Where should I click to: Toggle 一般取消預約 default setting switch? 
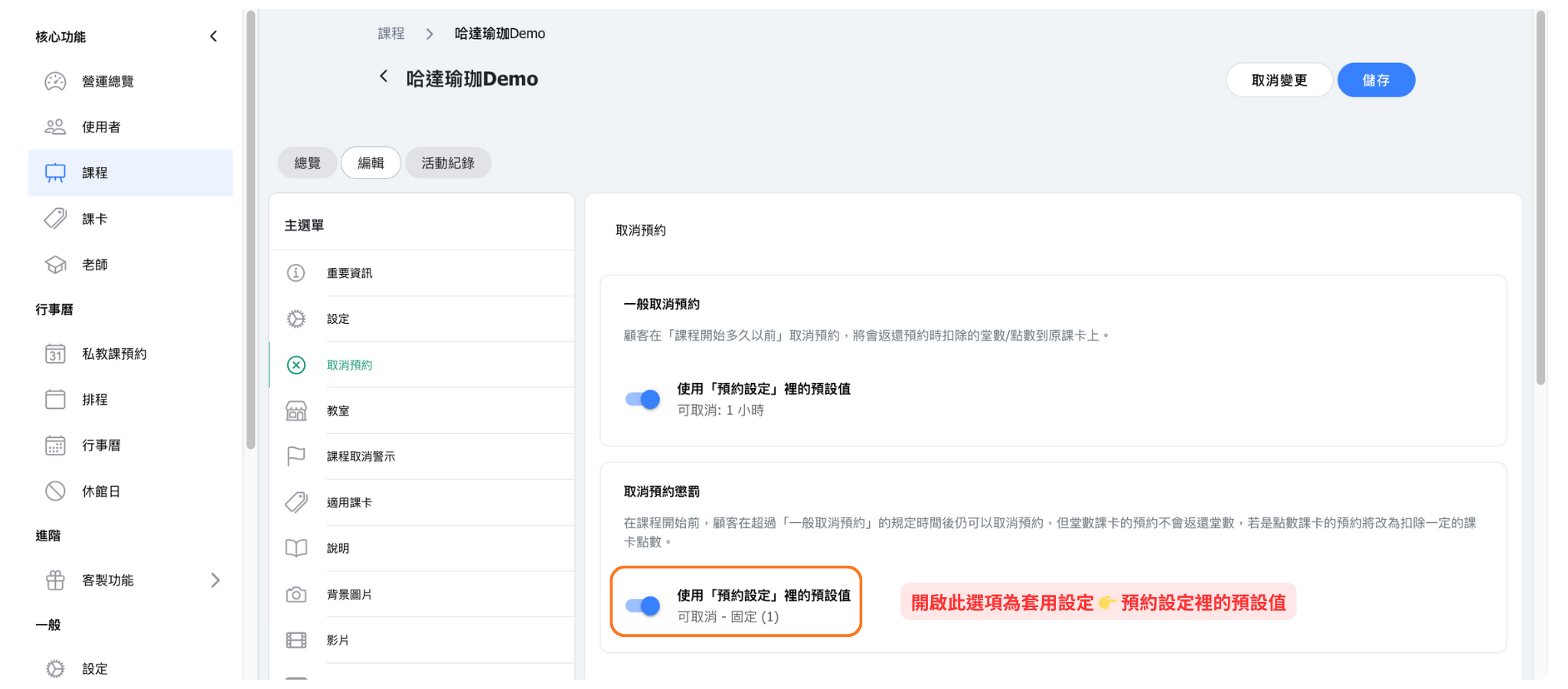pos(642,399)
